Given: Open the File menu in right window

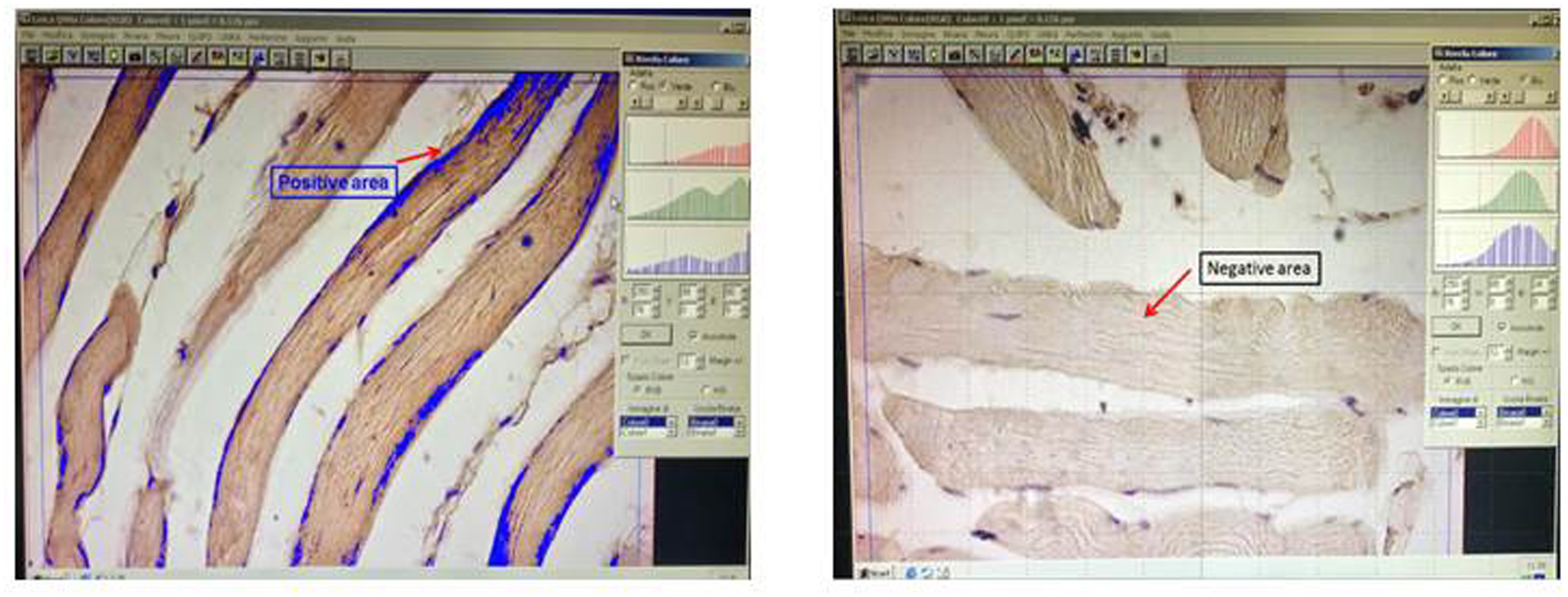Looking at the screenshot, I should [848, 34].
